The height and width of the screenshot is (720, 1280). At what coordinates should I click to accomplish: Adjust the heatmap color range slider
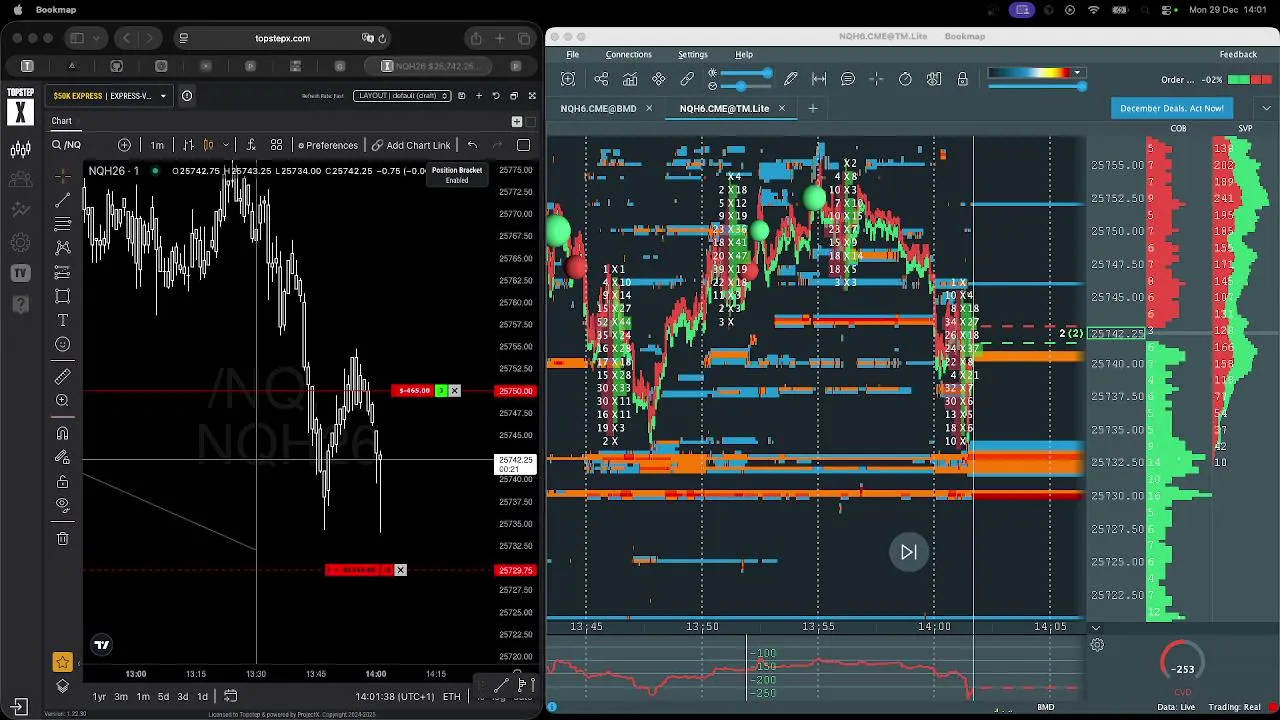(1081, 87)
